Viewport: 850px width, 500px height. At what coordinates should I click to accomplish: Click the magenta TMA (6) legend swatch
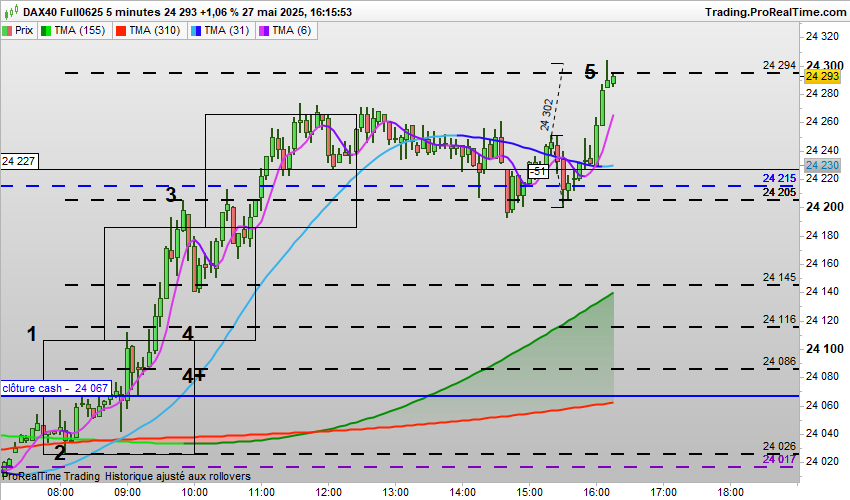click(265, 31)
